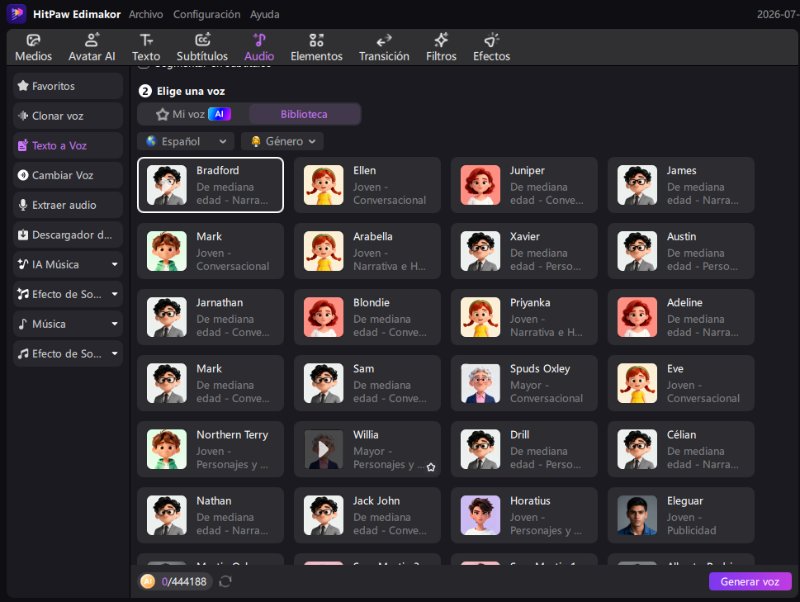Open the Efectos tab

tap(491, 47)
